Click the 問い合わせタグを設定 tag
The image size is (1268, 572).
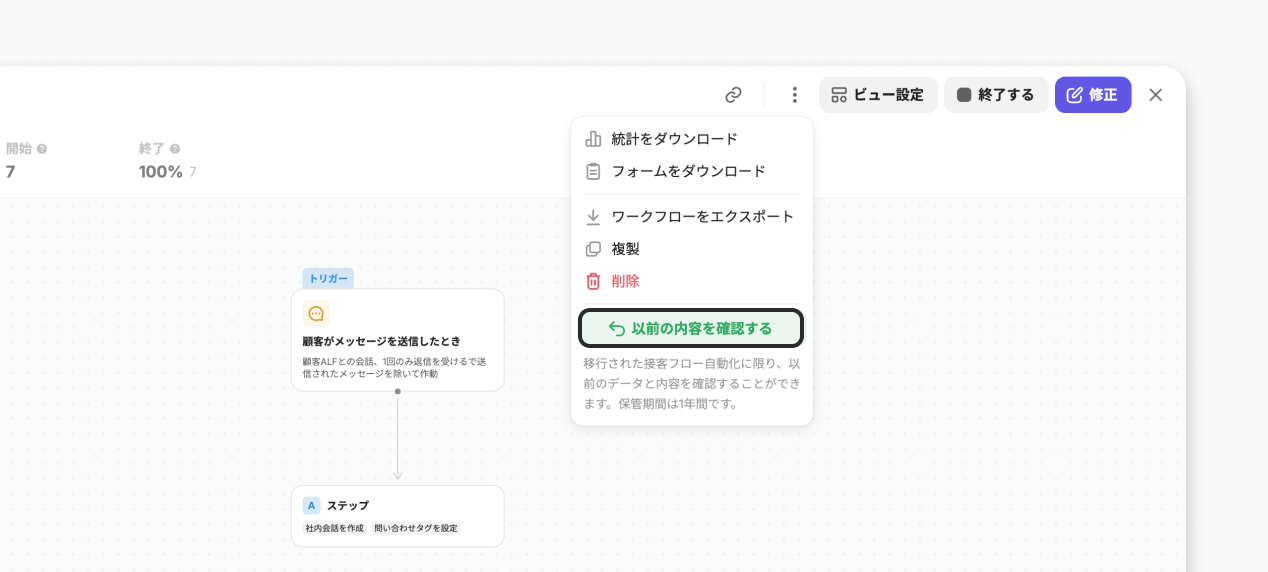pos(415,528)
